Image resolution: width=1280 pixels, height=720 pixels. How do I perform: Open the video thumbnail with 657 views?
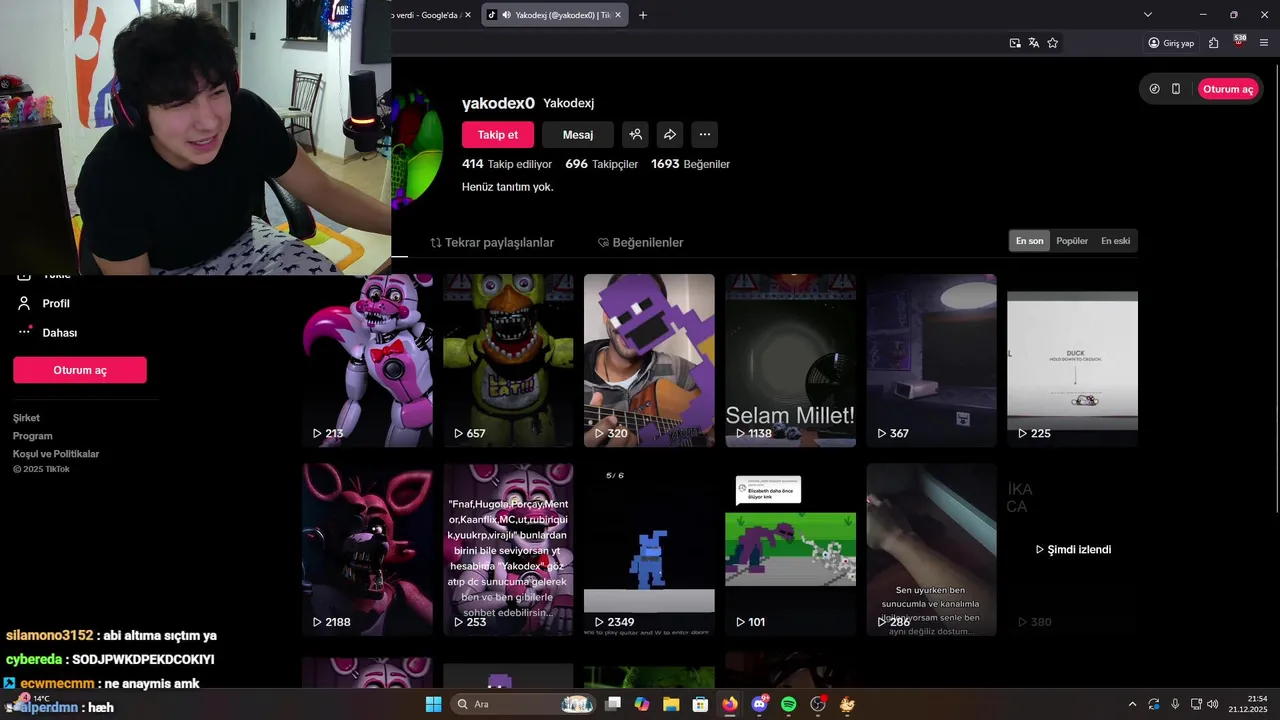508,360
